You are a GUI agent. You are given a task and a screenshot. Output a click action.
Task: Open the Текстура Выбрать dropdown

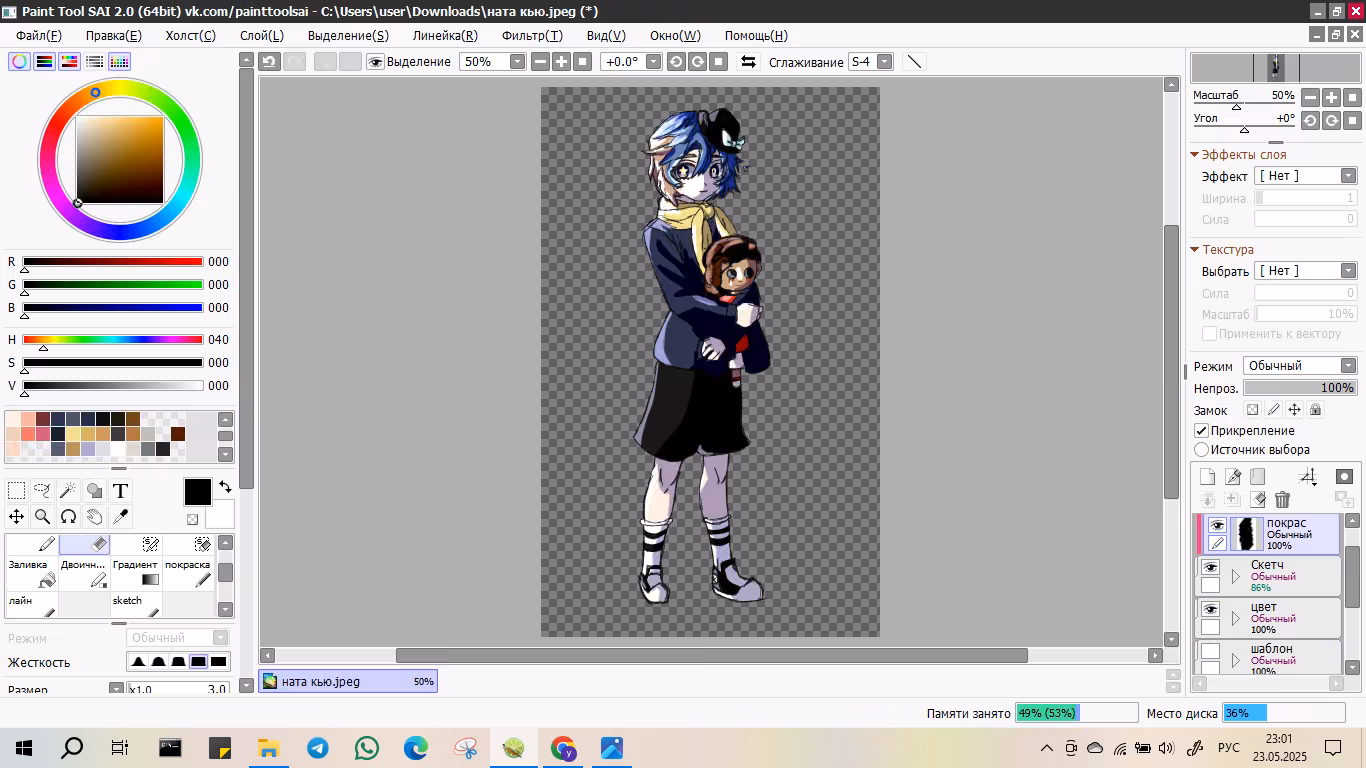pyautogui.click(x=1305, y=271)
